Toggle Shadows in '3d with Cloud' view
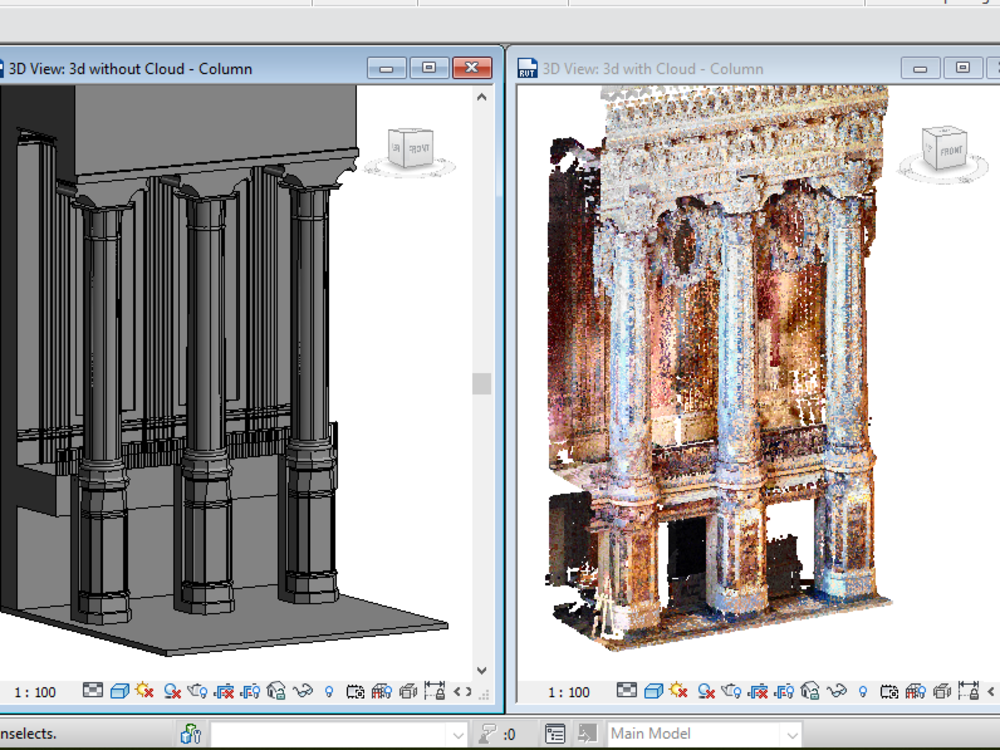Image resolution: width=1000 pixels, height=750 pixels. click(x=706, y=691)
